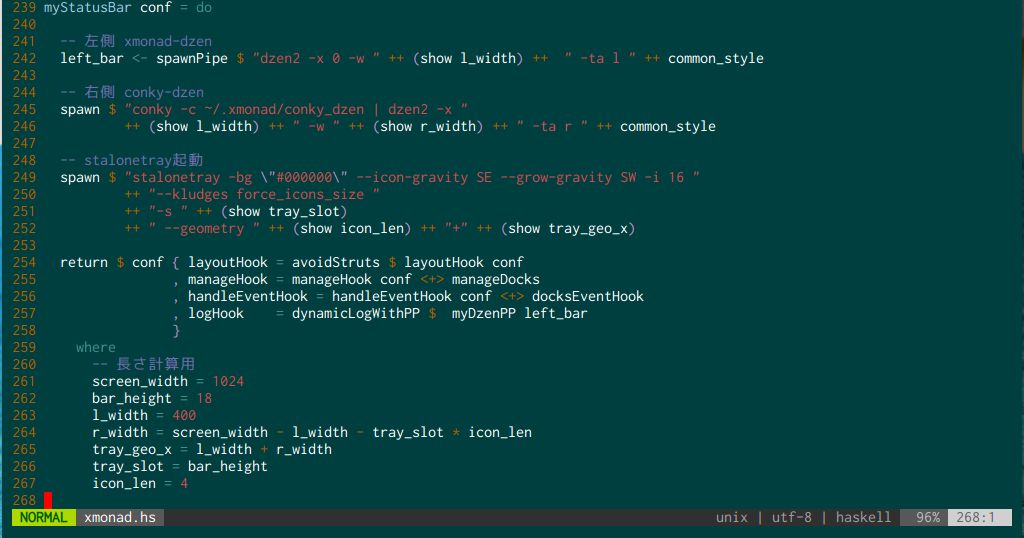The image size is (1024, 538).
Task: Click the 'xmonad-dzen' comment text
Action: tap(168, 42)
